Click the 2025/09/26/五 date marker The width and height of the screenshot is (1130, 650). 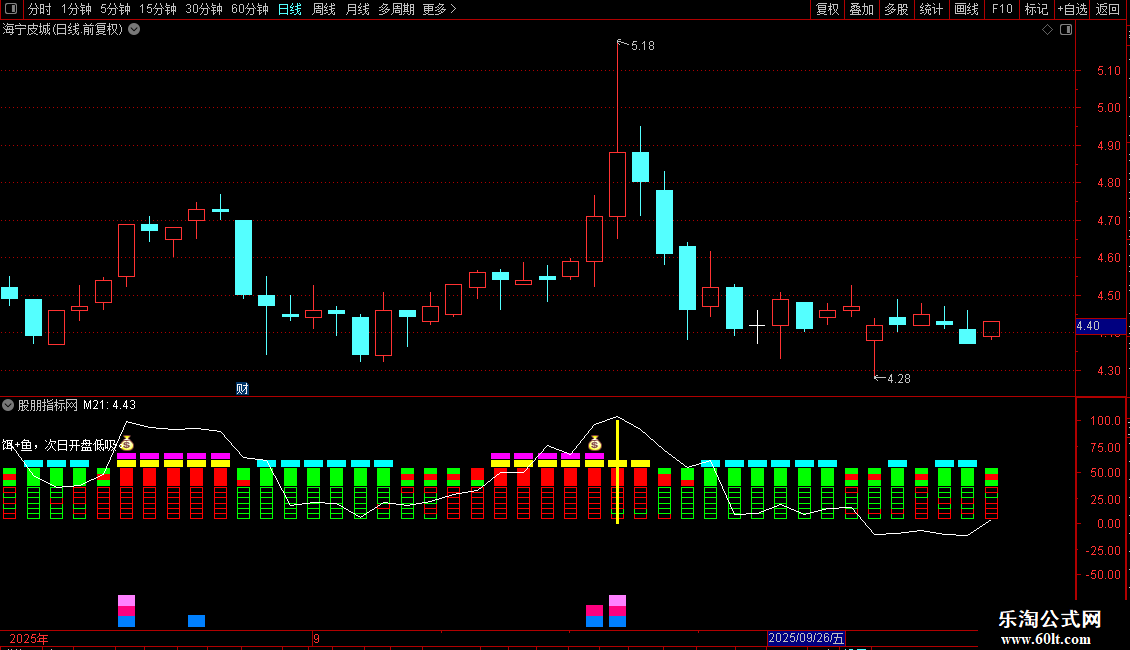coord(806,638)
